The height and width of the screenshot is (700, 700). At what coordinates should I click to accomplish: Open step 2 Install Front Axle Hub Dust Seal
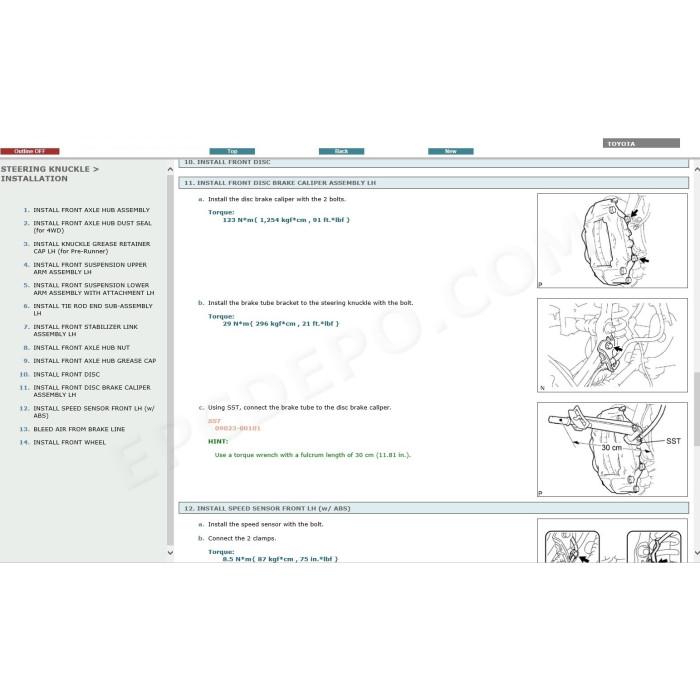92,227
